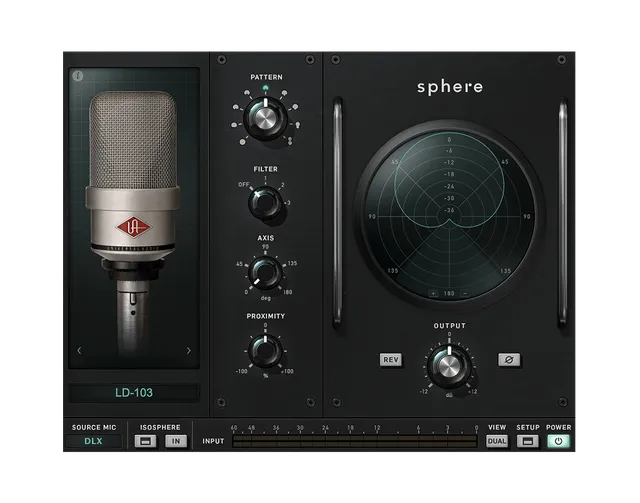Click the polar display minus zoom icon
640x503 pixels.
[x=464, y=293]
